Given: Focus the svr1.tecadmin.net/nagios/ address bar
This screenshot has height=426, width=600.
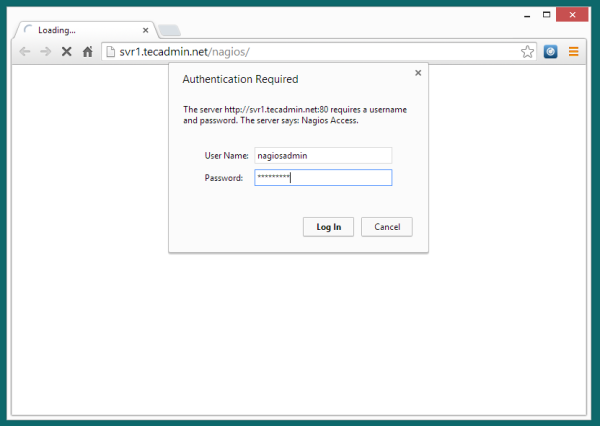Looking at the screenshot, I should tap(300, 51).
